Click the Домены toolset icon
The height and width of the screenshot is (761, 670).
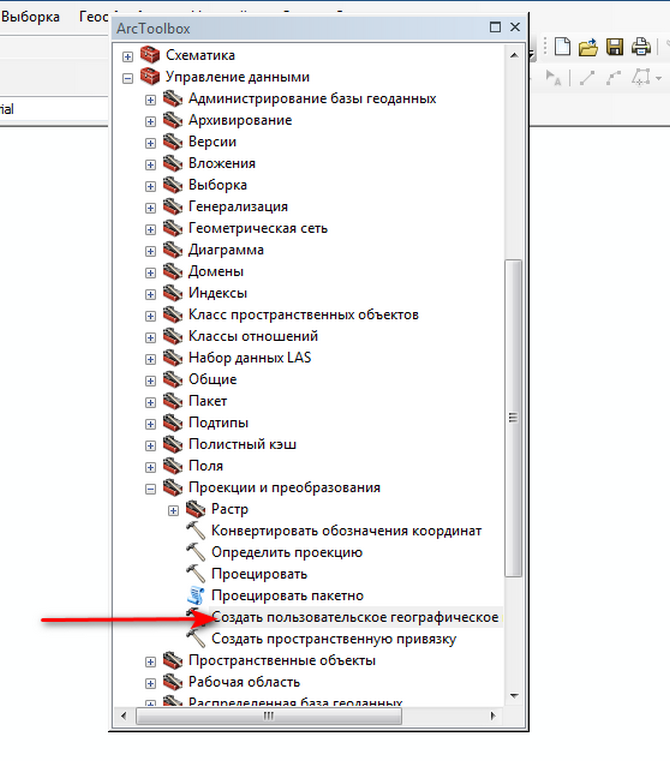[172, 271]
